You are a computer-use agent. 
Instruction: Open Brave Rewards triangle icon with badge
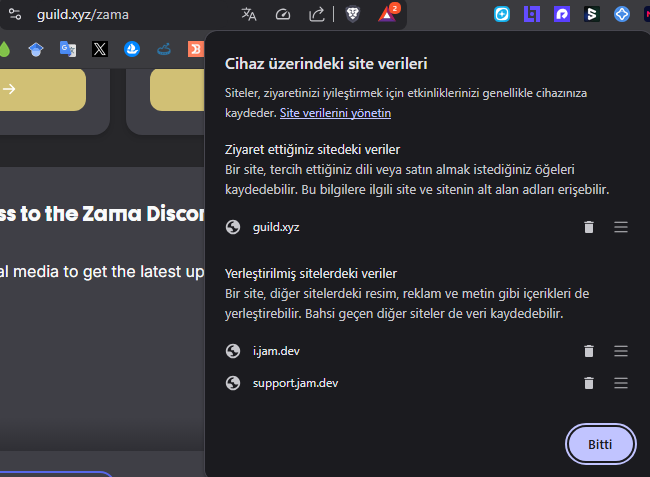(x=388, y=14)
